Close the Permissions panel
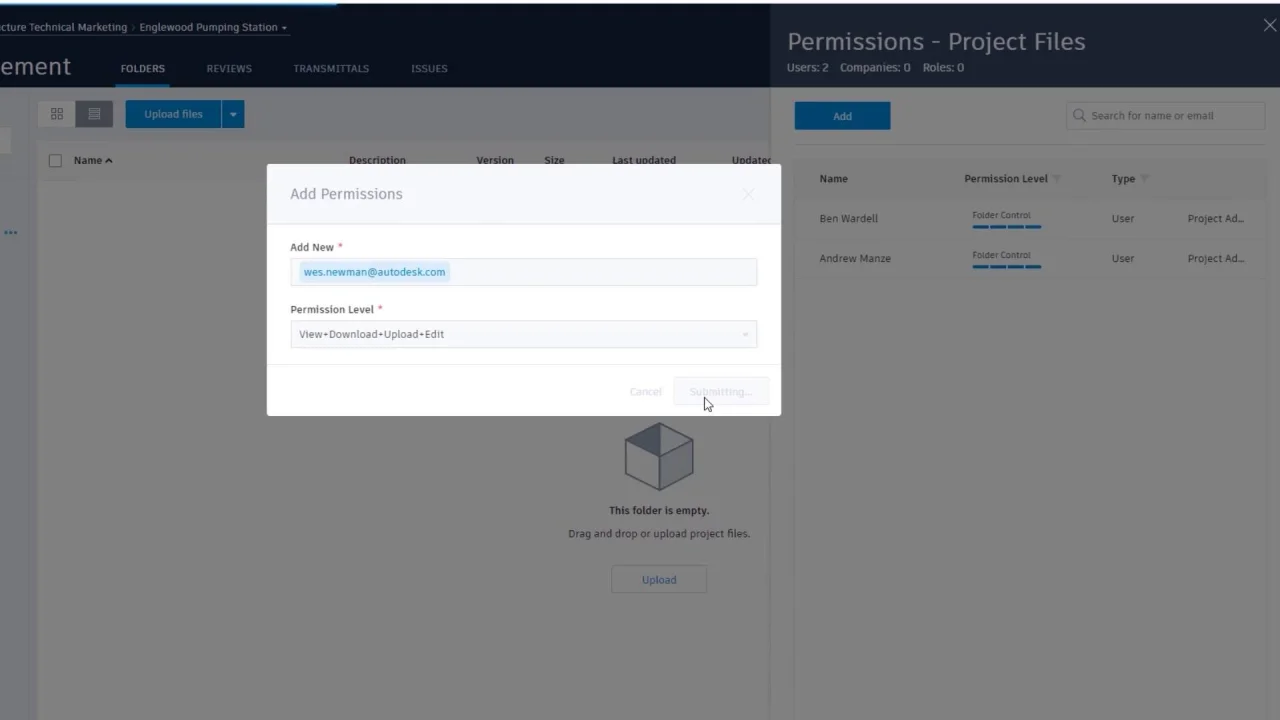 point(1270,26)
